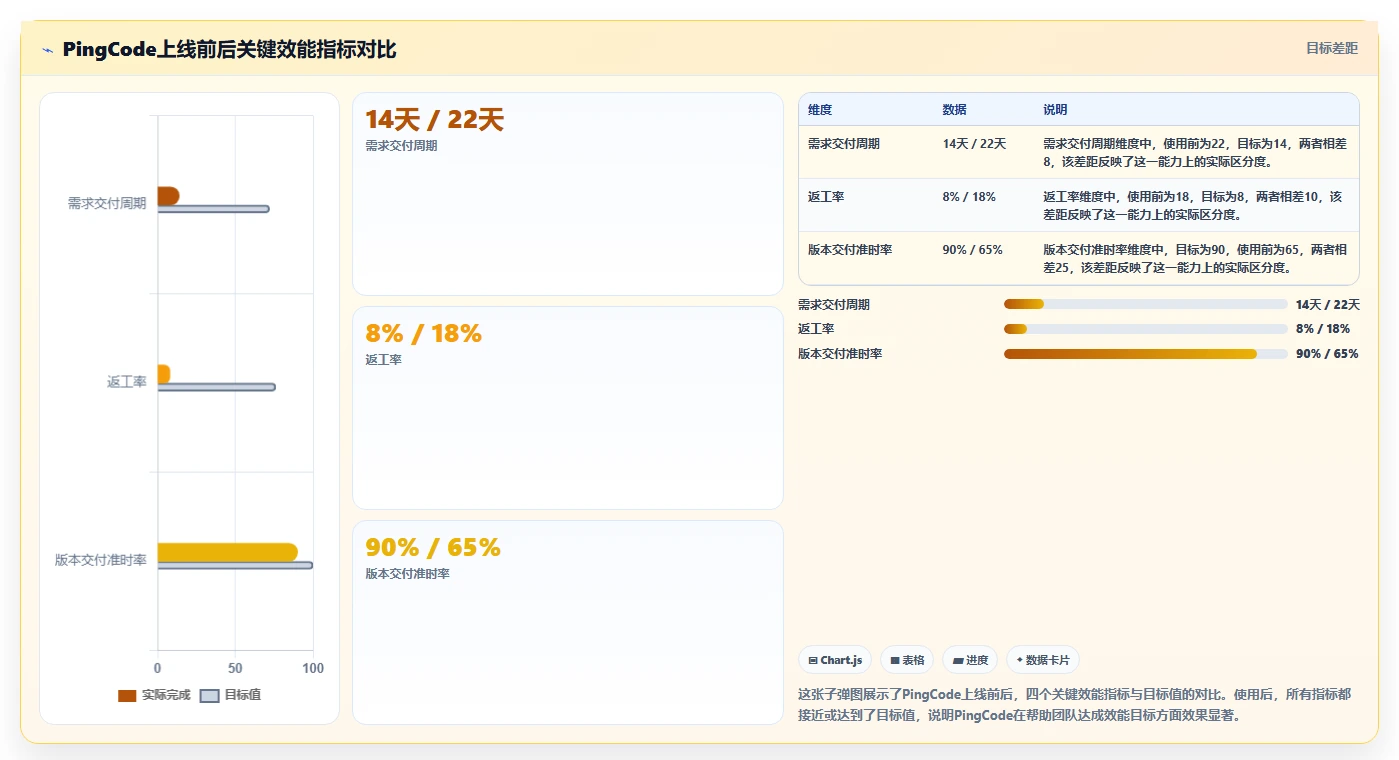
Task: Click the 需求交付周期 progress label
Action: point(834,305)
